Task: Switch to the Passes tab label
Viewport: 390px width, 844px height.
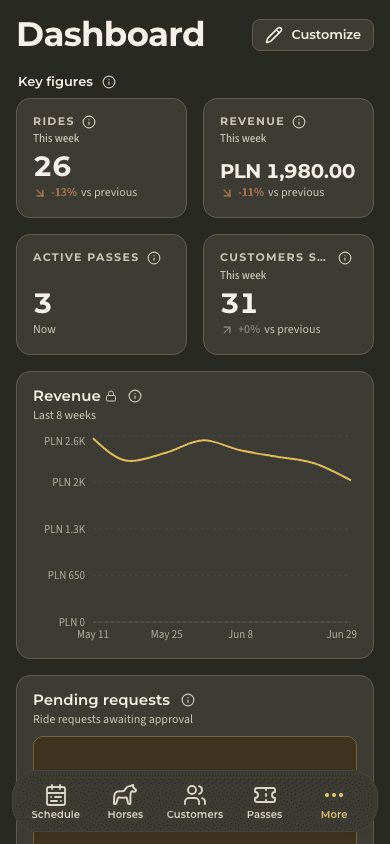Action: [x=265, y=814]
